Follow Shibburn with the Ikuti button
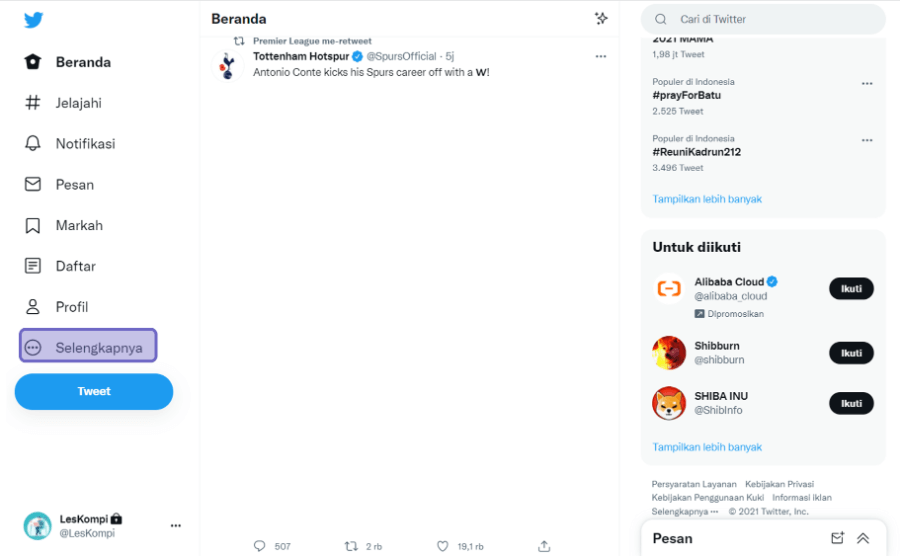The height and width of the screenshot is (556, 900). [851, 353]
